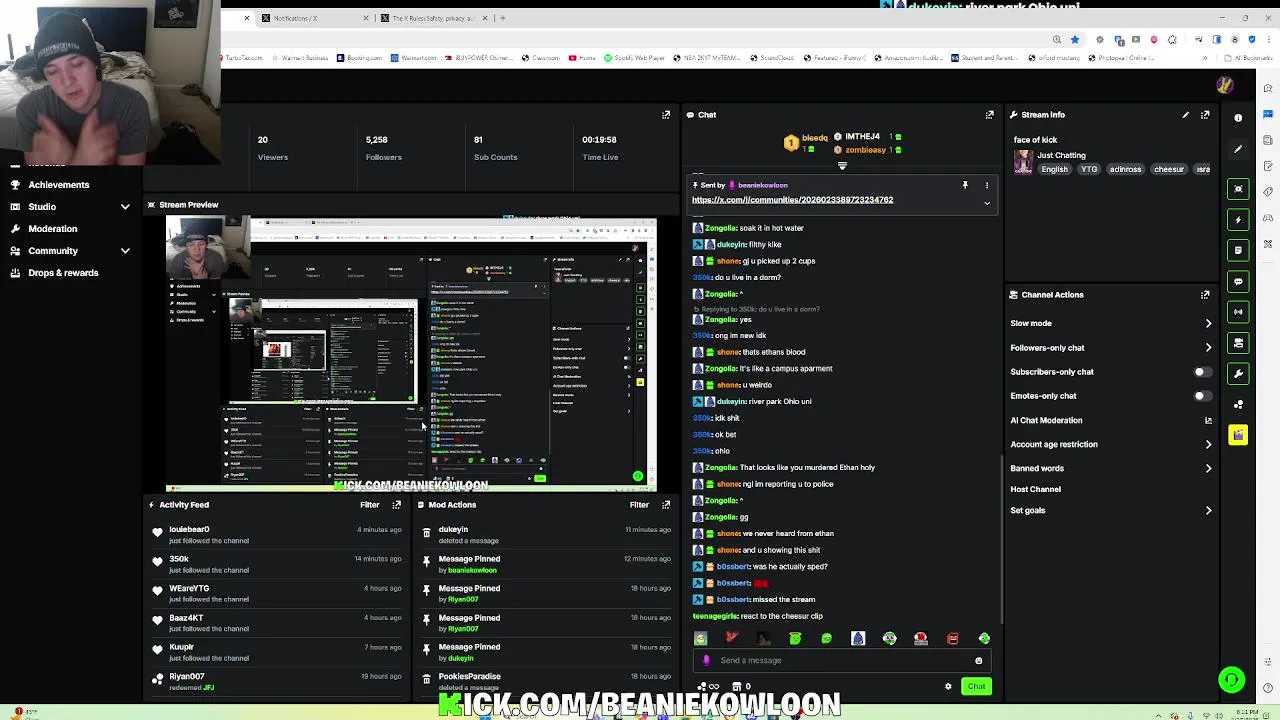Viewport: 1280px width, 720px height.
Task: Open a new browser tab
Action: click(503, 18)
